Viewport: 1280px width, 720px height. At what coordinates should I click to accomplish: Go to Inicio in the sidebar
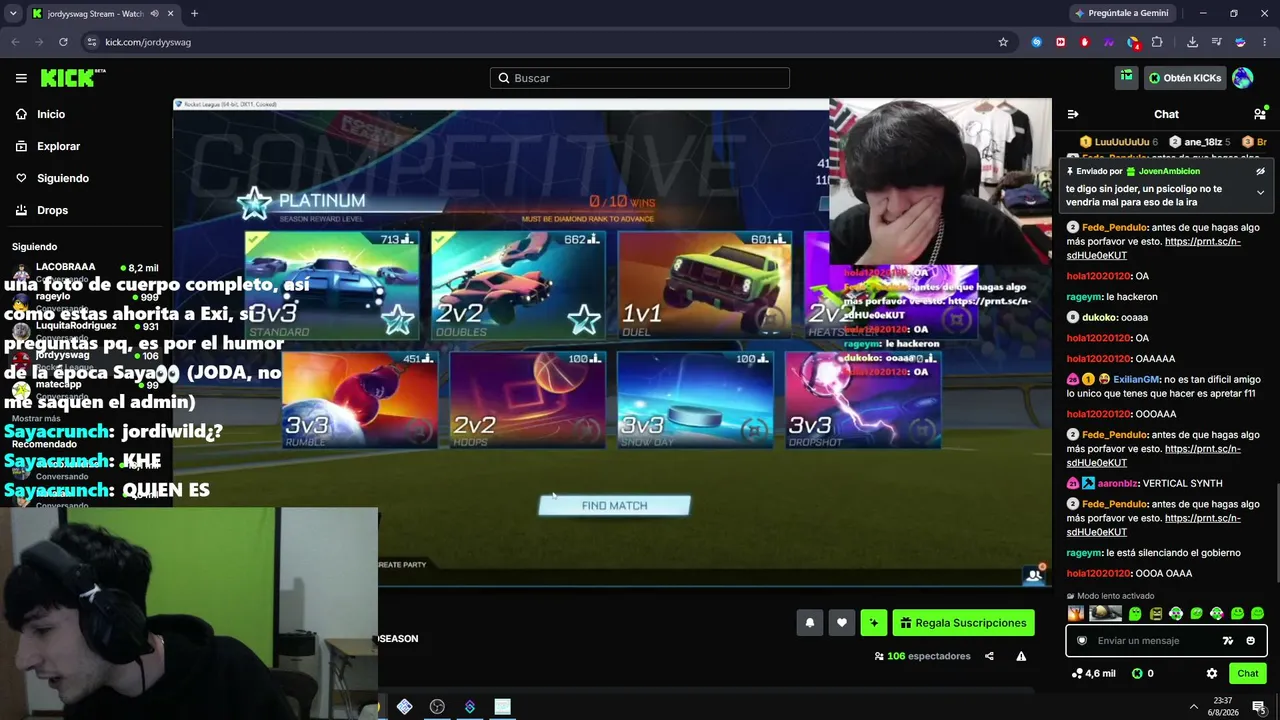click(51, 114)
